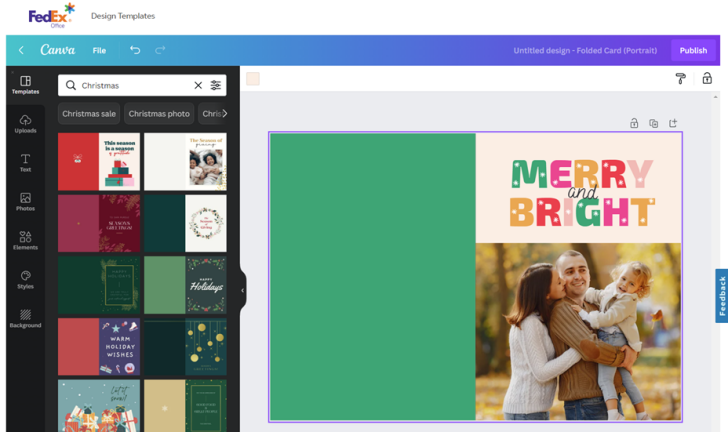Screen dimensions: 728x432
Task: Switch to the Uploads tab
Action: coord(25,124)
